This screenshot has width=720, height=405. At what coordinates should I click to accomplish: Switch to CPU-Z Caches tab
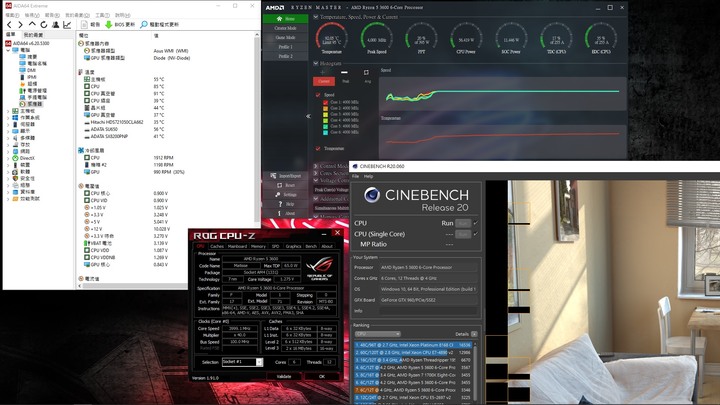pos(217,246)
